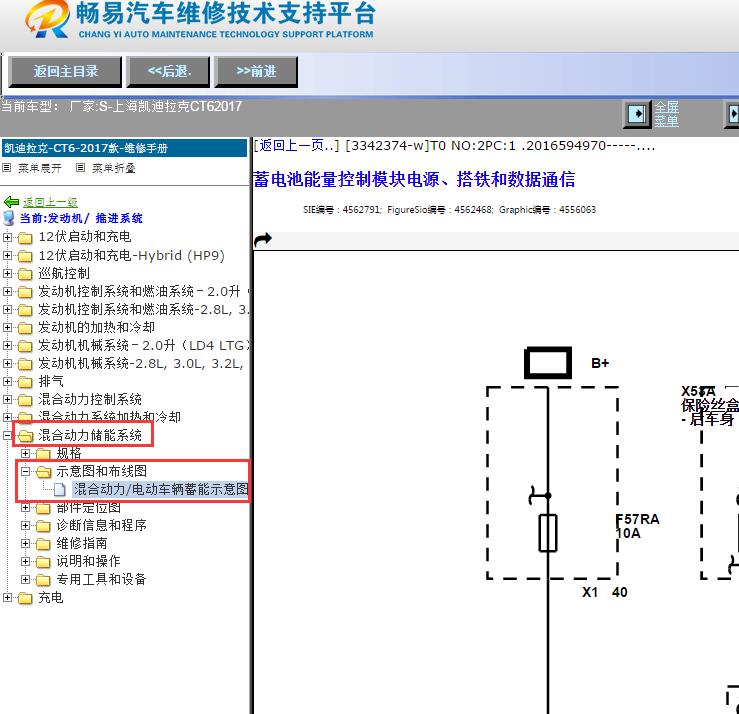Click open folder icon of 混合动力储能系统
Screen dimensions: 739x714
click(x=25, y=436)
